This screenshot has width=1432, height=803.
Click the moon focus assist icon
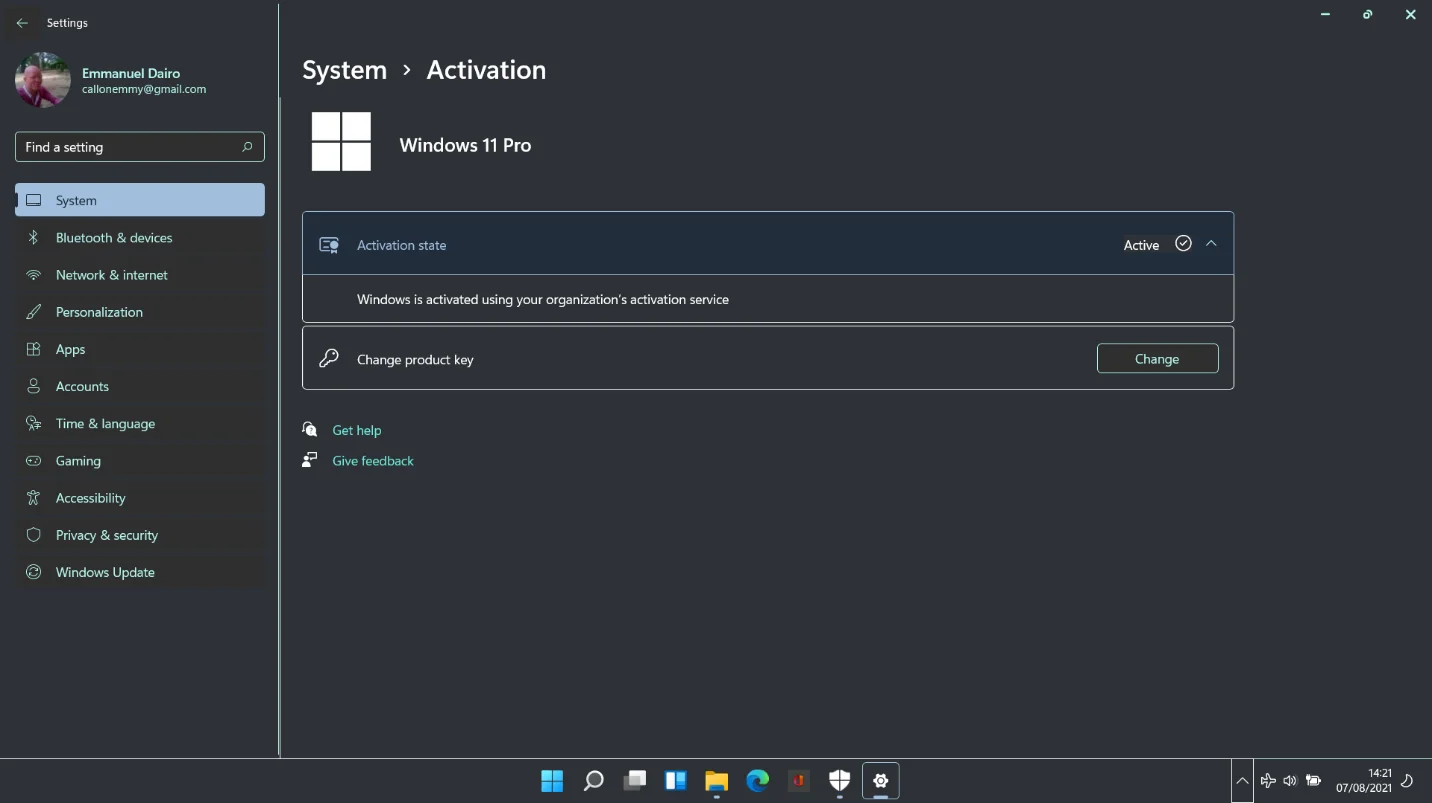click(1407, 781)
